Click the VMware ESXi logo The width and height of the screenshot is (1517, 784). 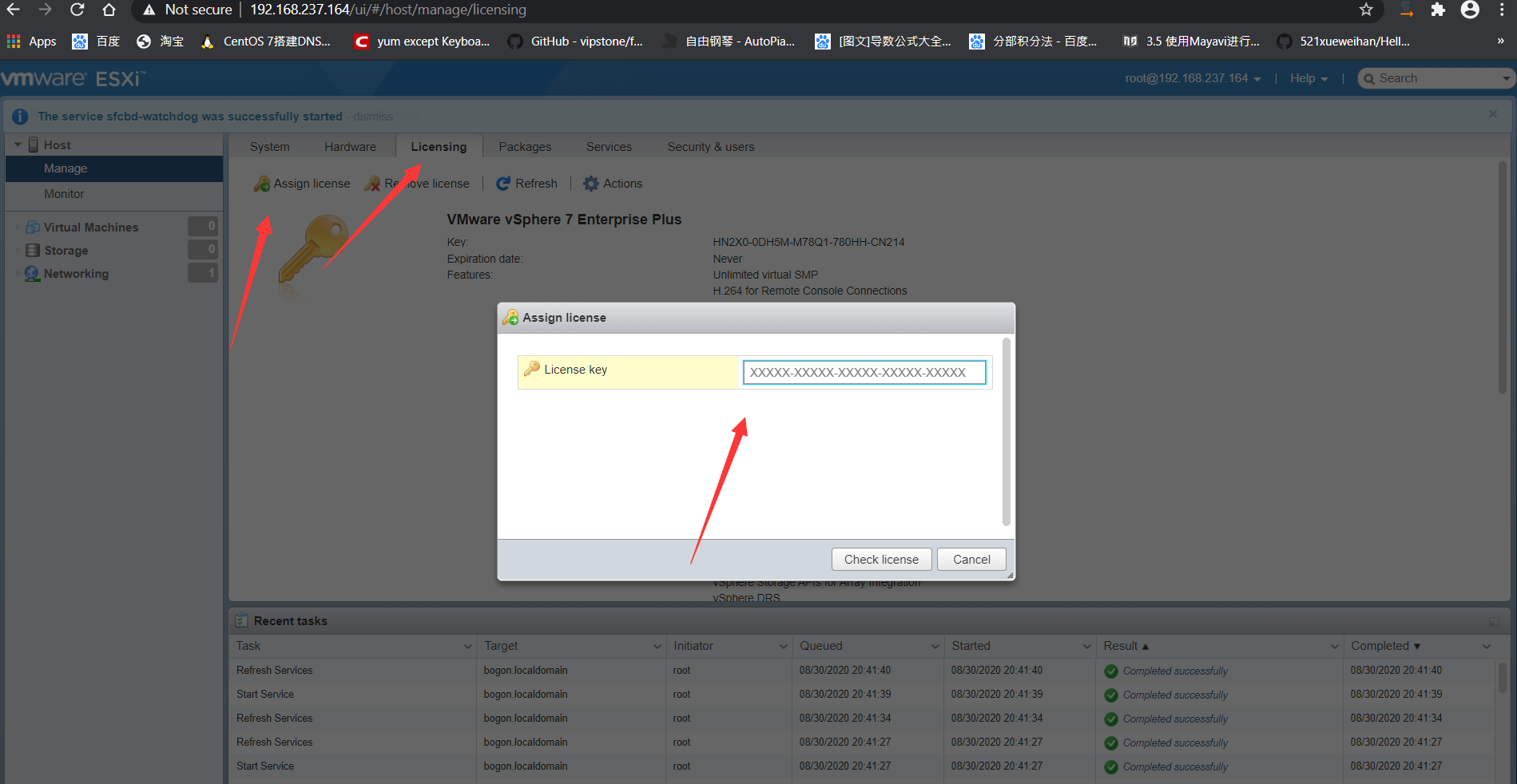73,78
